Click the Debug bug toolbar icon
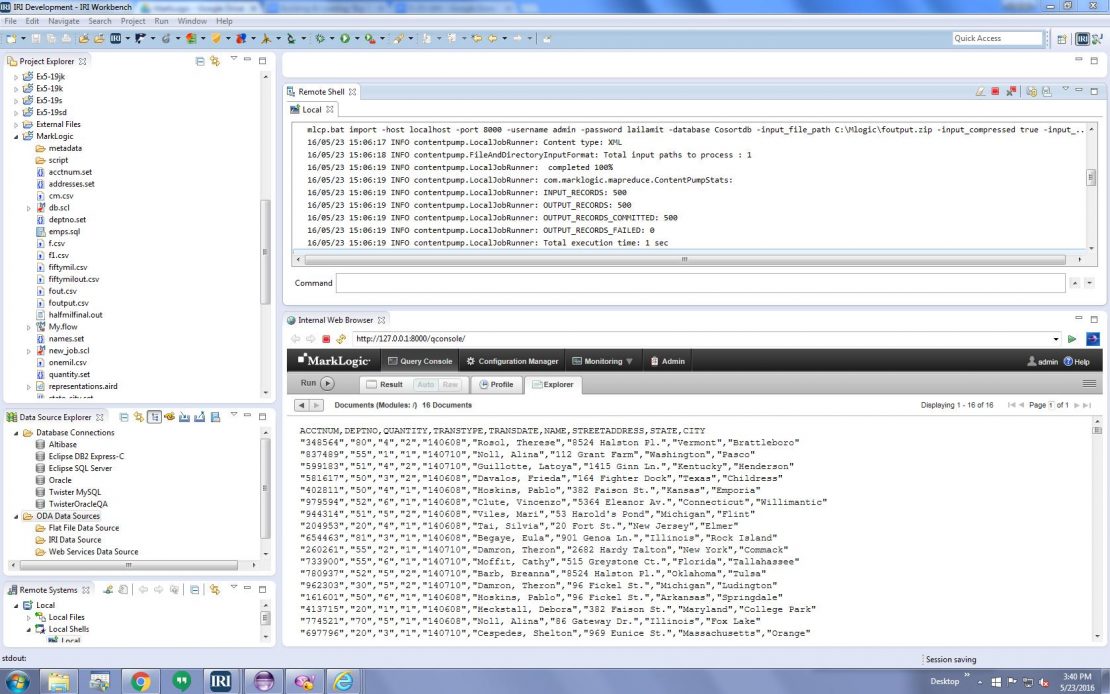Screen dimensions: 1110x694 [x=320, y=38]
